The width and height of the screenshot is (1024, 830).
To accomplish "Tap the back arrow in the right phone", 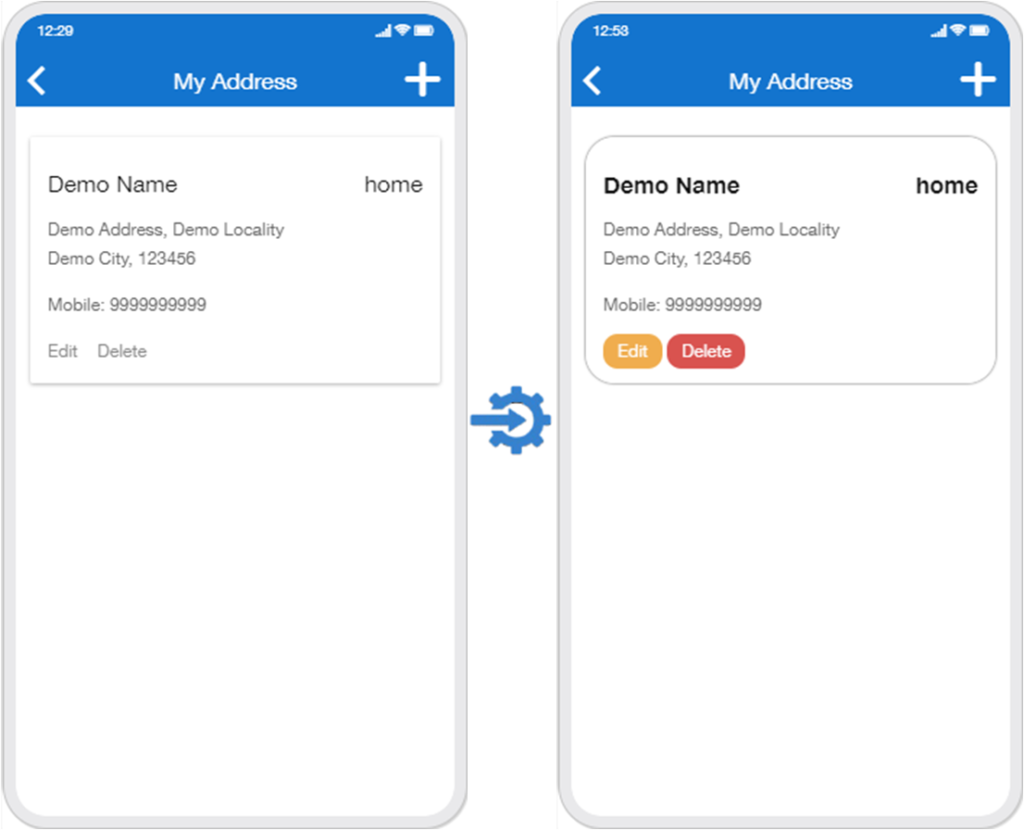I will [x=592, y=81].
